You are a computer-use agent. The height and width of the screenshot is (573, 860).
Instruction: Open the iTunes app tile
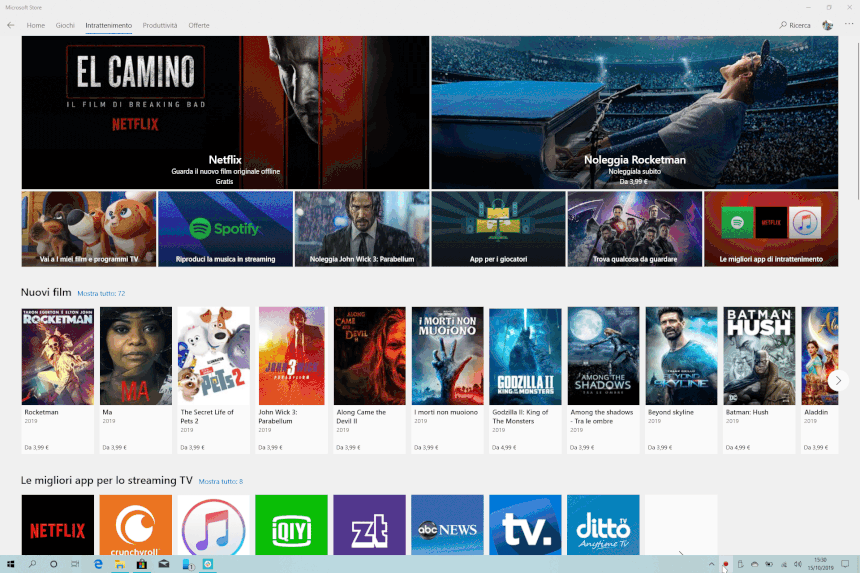(x=213, y=525)
